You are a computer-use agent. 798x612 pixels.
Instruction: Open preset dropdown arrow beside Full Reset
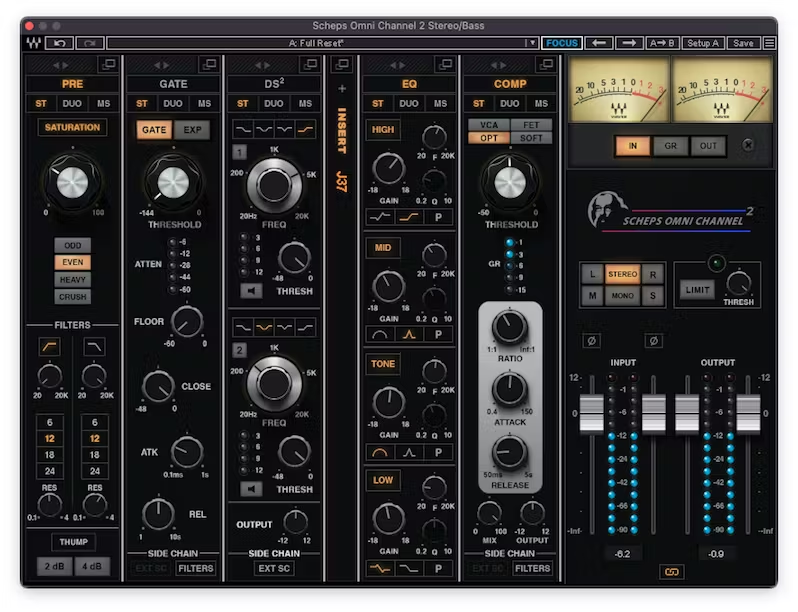click(532, 43)
